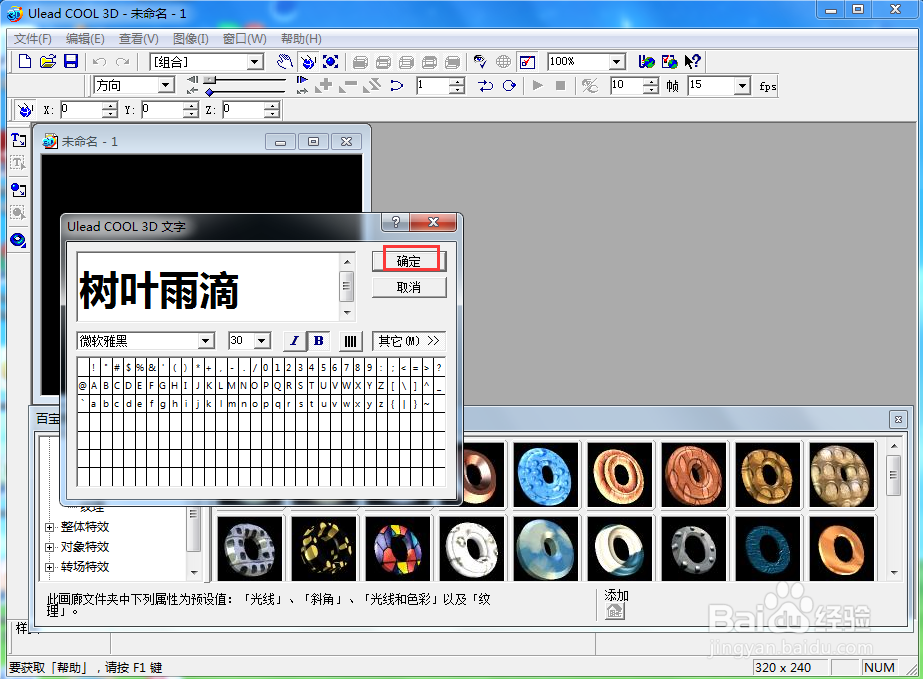923x679 pixels.
Task: Open the 方向 property dropdown
Action: point(167,85)
